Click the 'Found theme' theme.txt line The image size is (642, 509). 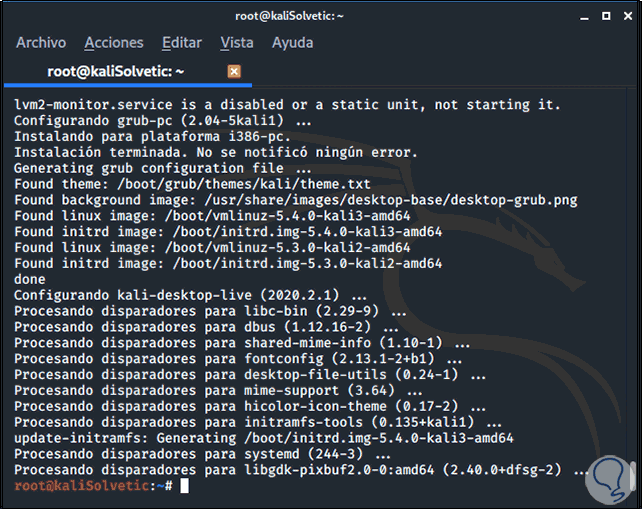[192, 184]
